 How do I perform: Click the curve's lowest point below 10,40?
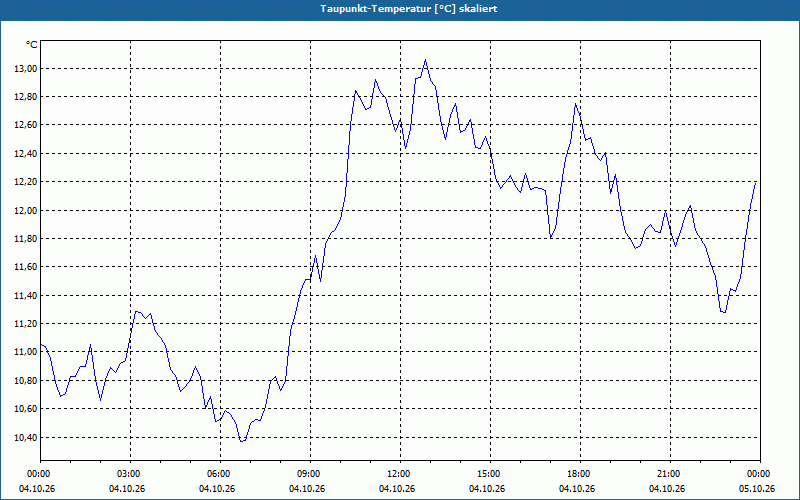click(242, 441)
